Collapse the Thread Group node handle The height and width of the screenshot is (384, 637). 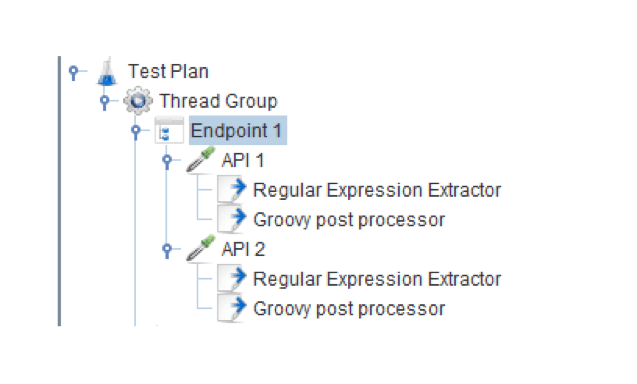(105, 102)
